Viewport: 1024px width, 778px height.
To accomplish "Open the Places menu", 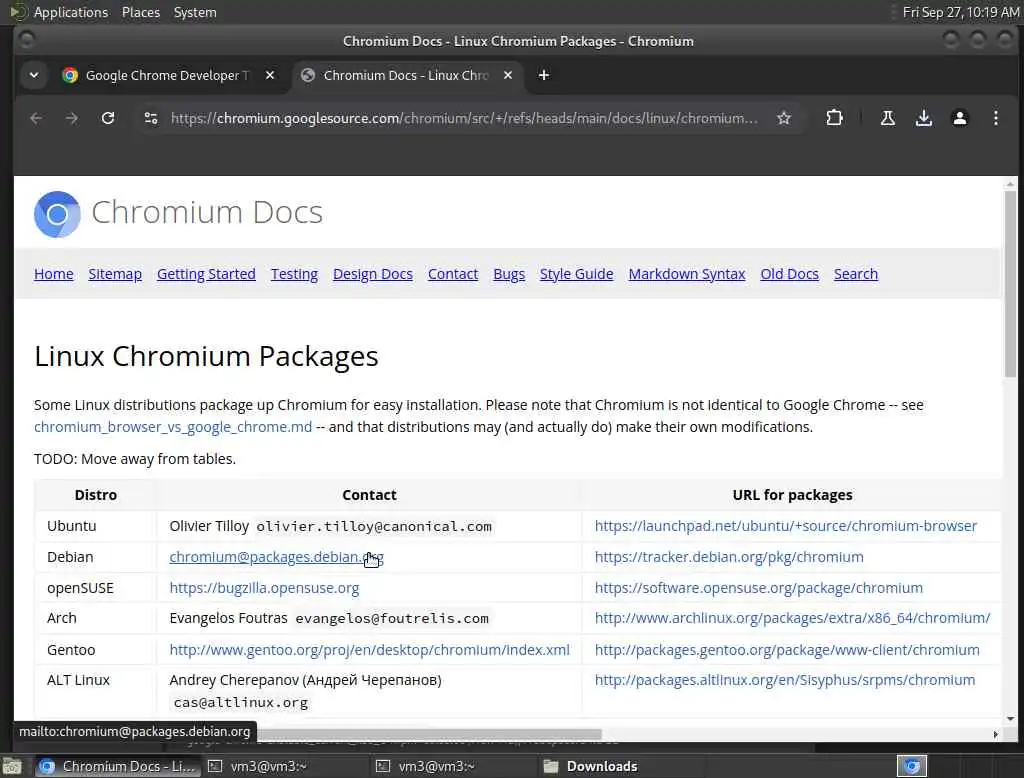I will 141,12.
